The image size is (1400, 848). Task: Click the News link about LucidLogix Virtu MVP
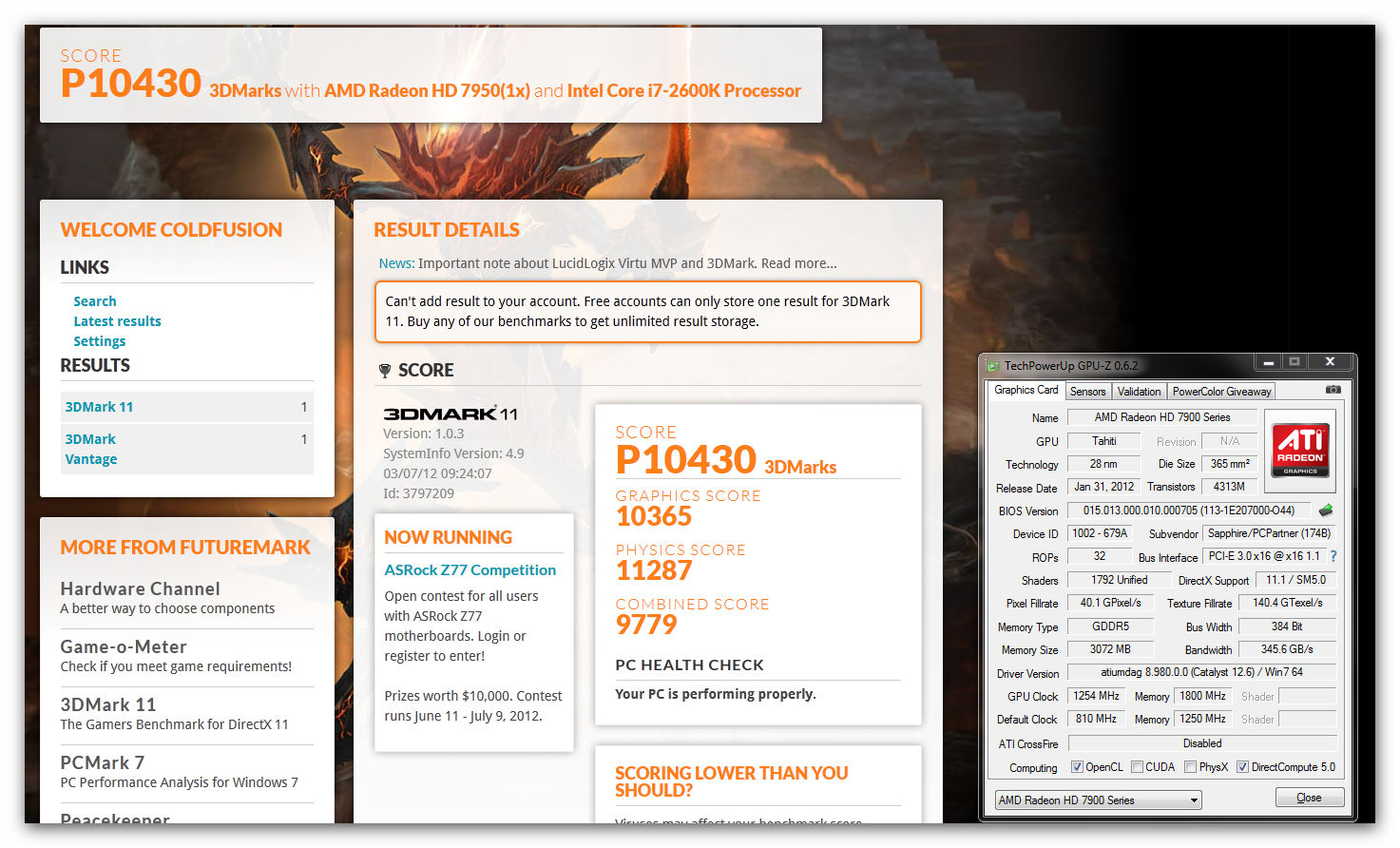(607, 263)
